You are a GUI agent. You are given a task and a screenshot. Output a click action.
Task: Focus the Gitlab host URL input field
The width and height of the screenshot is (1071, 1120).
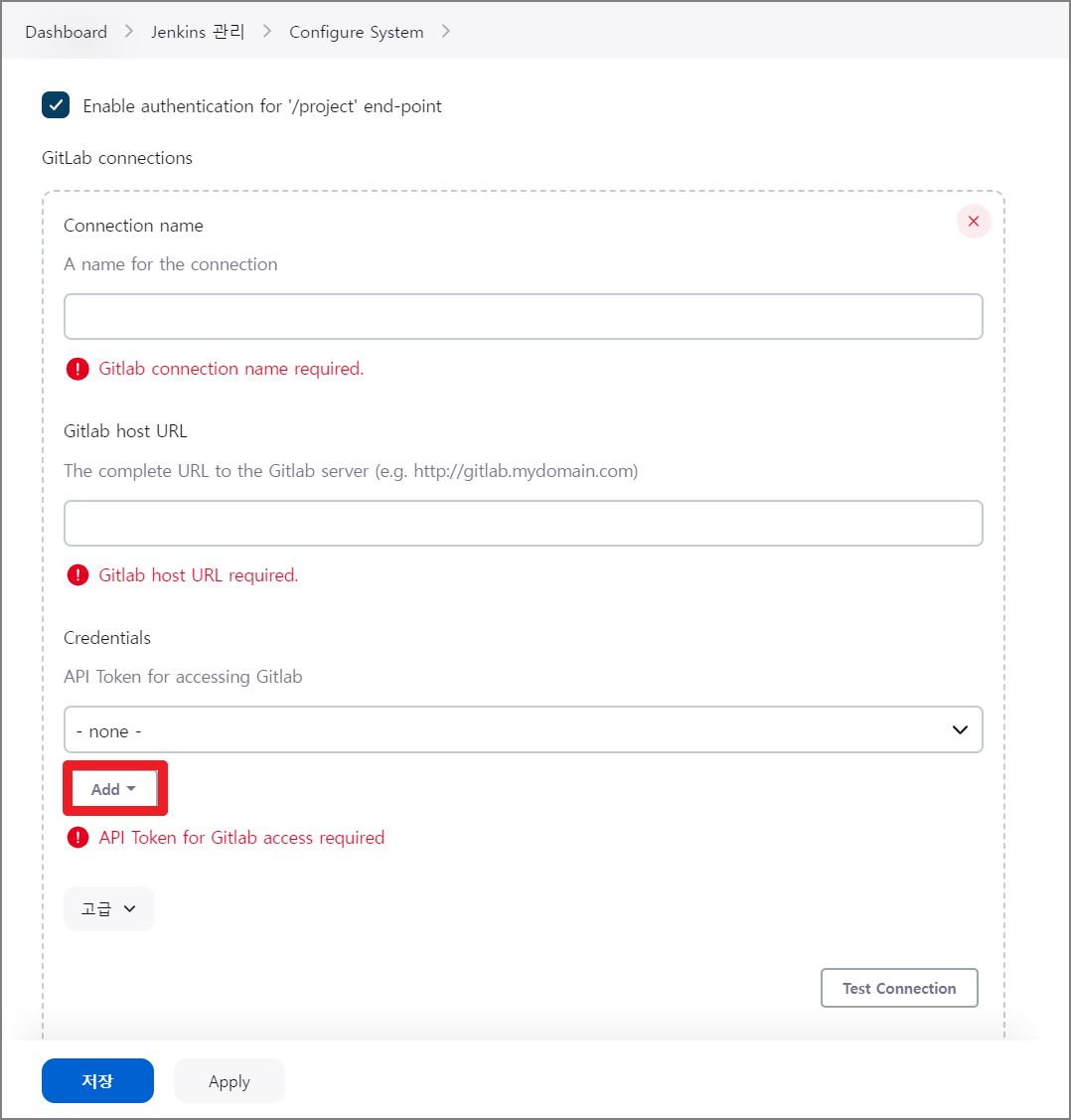524,524
